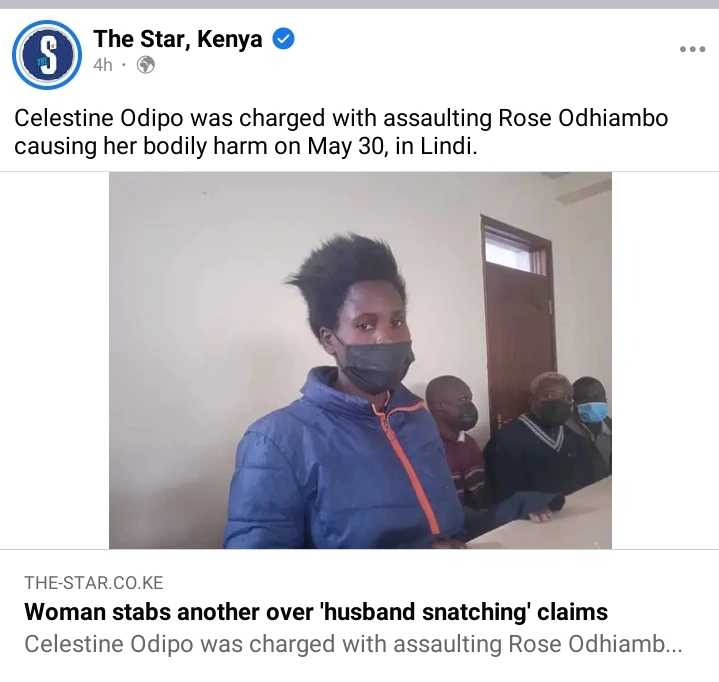Click the blue verified badge
719x682 pixels.
[x=283, y=39]
